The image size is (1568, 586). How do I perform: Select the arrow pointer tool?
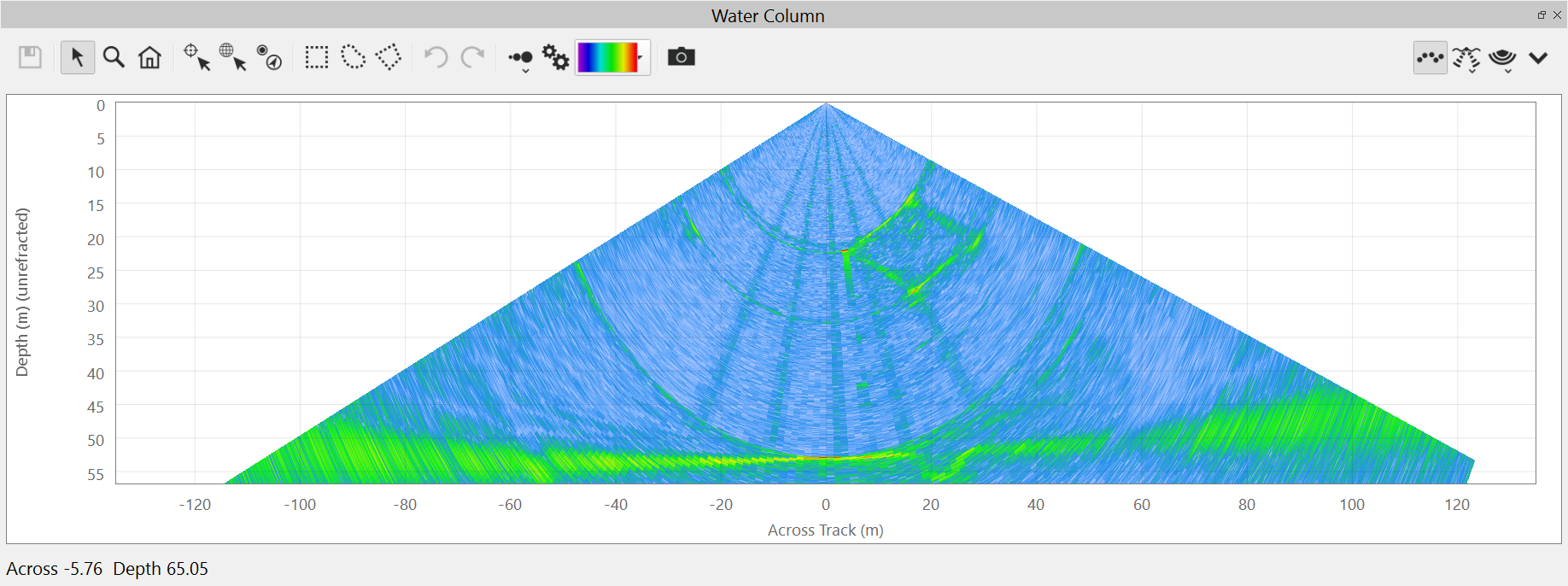77,57
